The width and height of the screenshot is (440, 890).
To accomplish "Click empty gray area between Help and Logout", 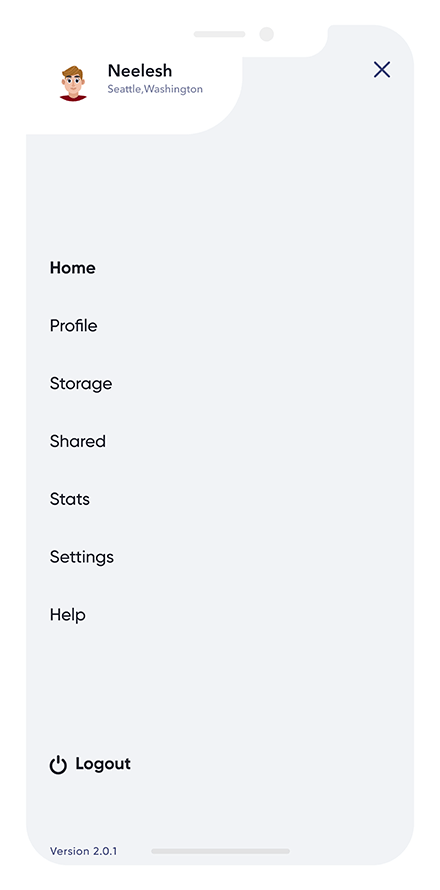I will point(220,690).
